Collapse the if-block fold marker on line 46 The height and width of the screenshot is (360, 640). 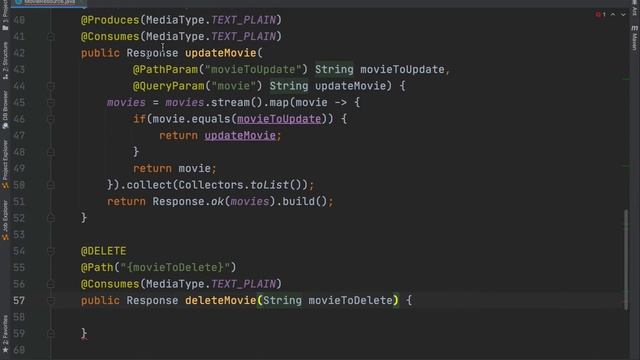(51, 119)
